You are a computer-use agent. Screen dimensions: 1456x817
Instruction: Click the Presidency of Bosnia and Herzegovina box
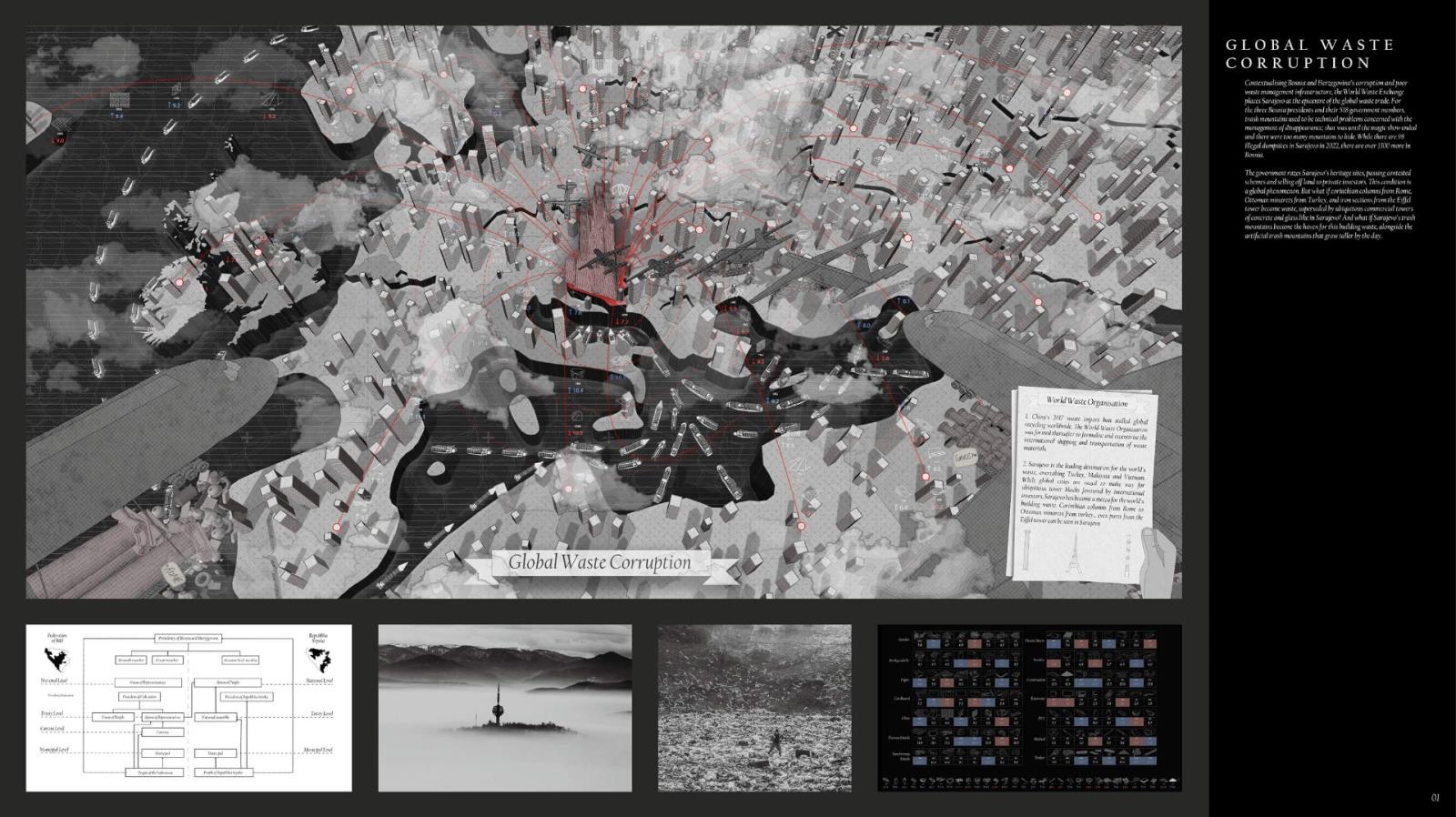coord(188,639)
